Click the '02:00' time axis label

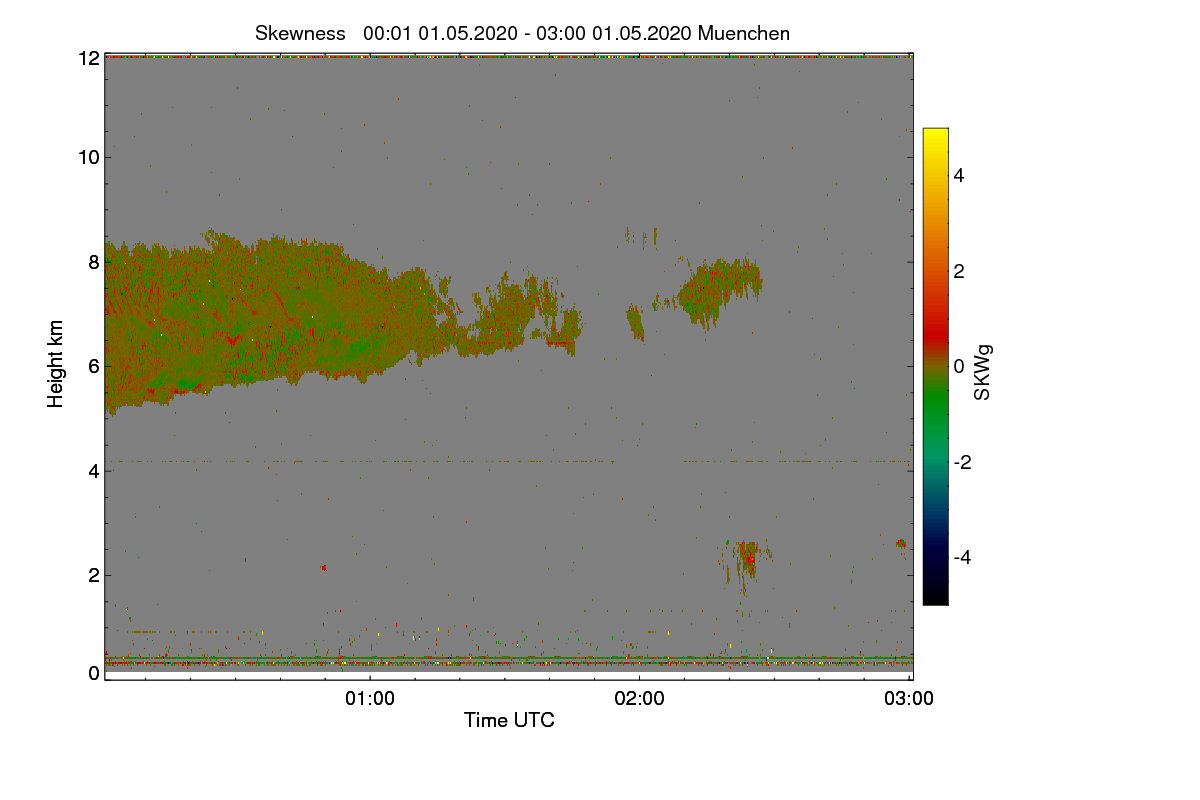[x=640, y=699]
